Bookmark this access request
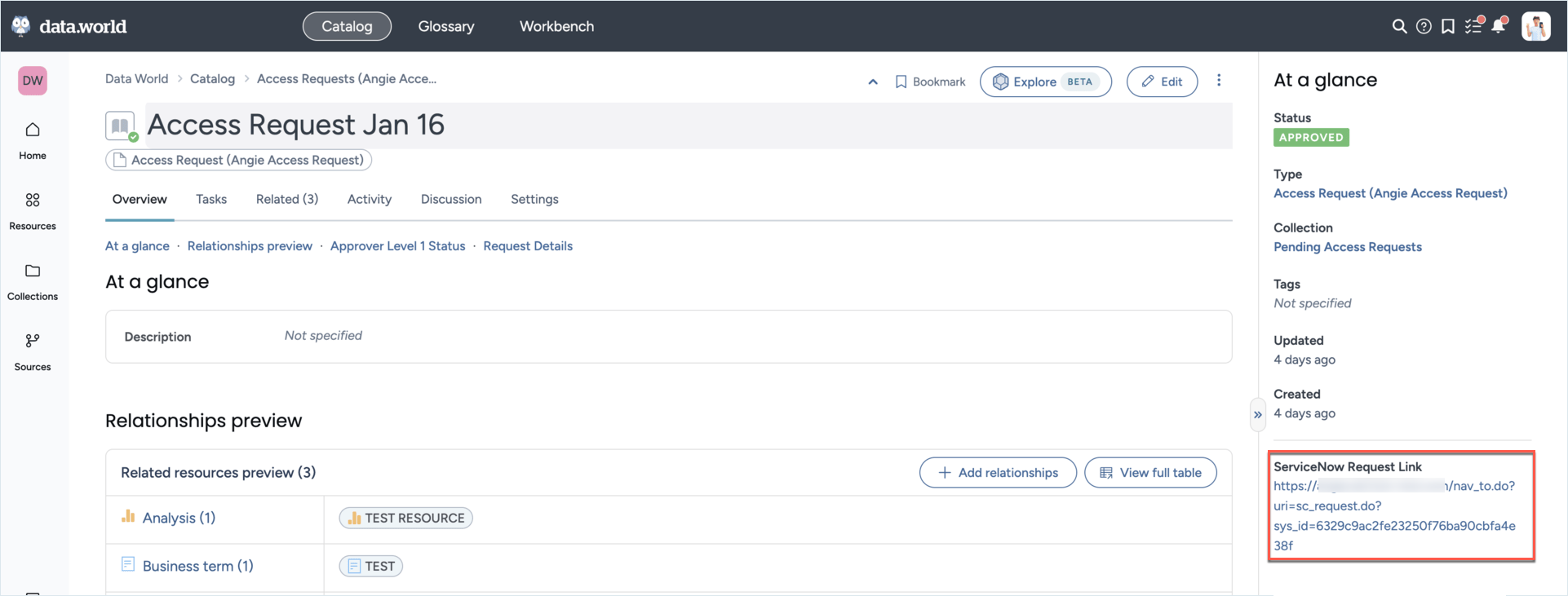 pos(930,82)
